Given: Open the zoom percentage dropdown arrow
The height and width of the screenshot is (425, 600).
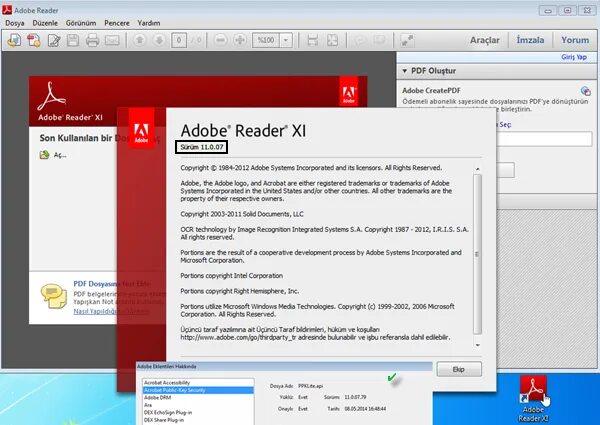Looking at the screenshot, I should pyautogui.click(x=286, y=40).
